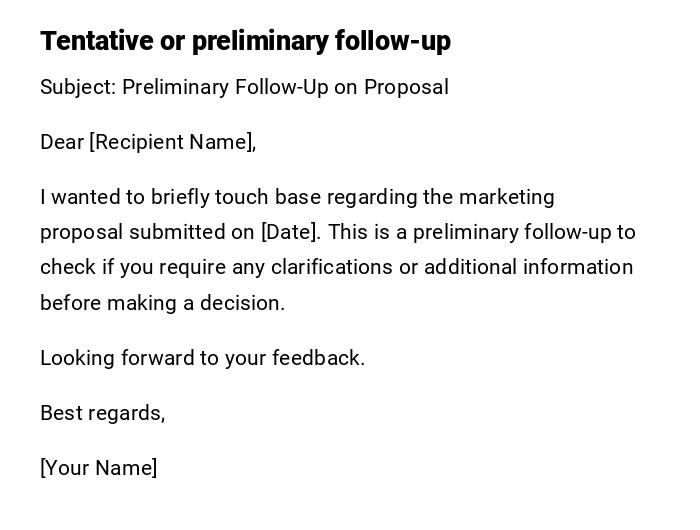
Task: Click the heading "Tentative or preliminary follow-up"
Action: [x=245, y=41]
